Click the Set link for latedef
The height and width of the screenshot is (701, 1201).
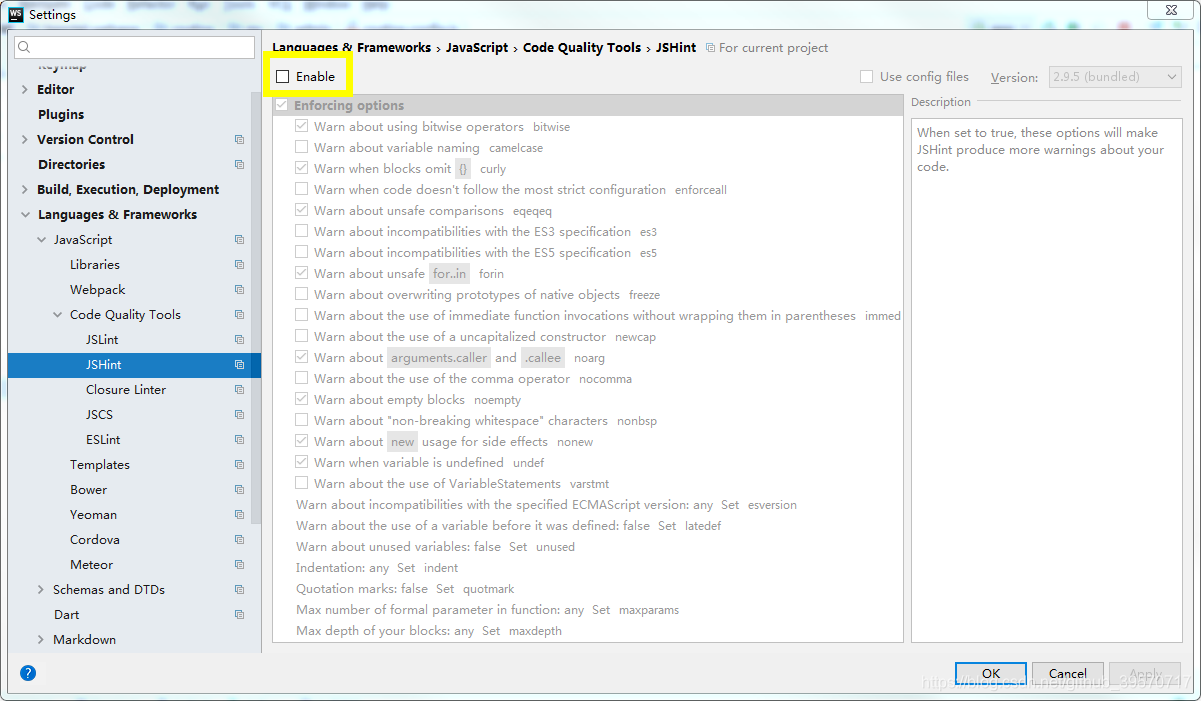pyautogui.click(x=667, y=526)
